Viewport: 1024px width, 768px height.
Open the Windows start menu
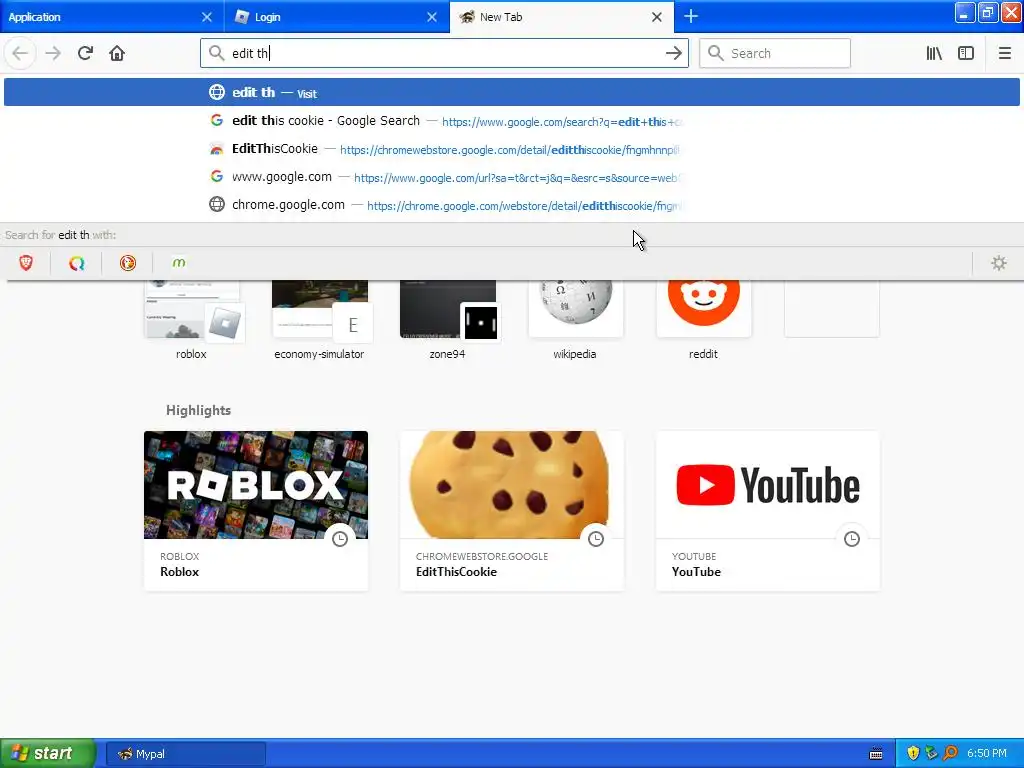point(47,753)
